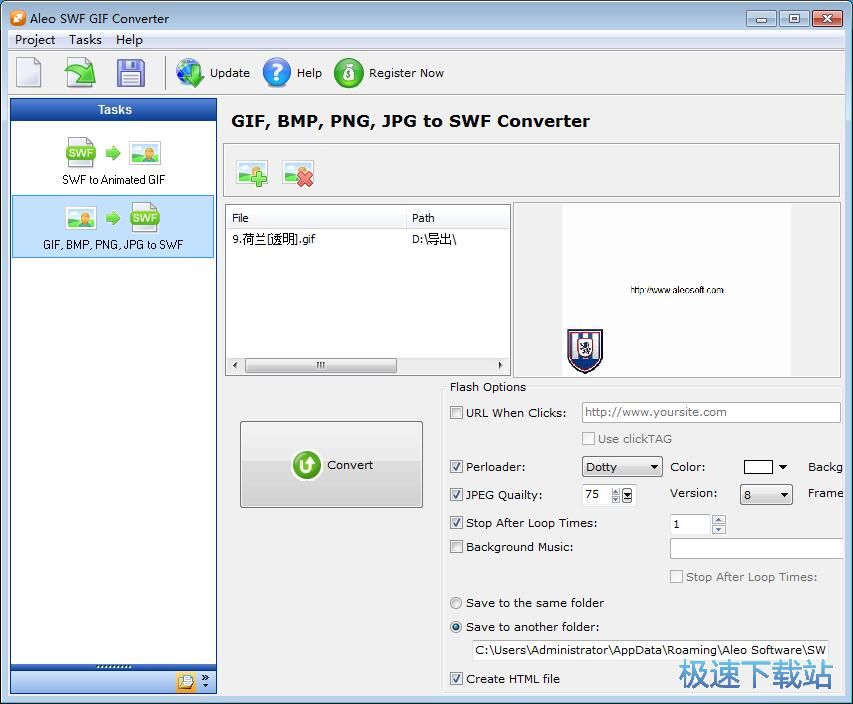The width and height of the screenshot is (853, 704).
Task: Enable URL When Clicks checkbox
Action: point(456,412)
